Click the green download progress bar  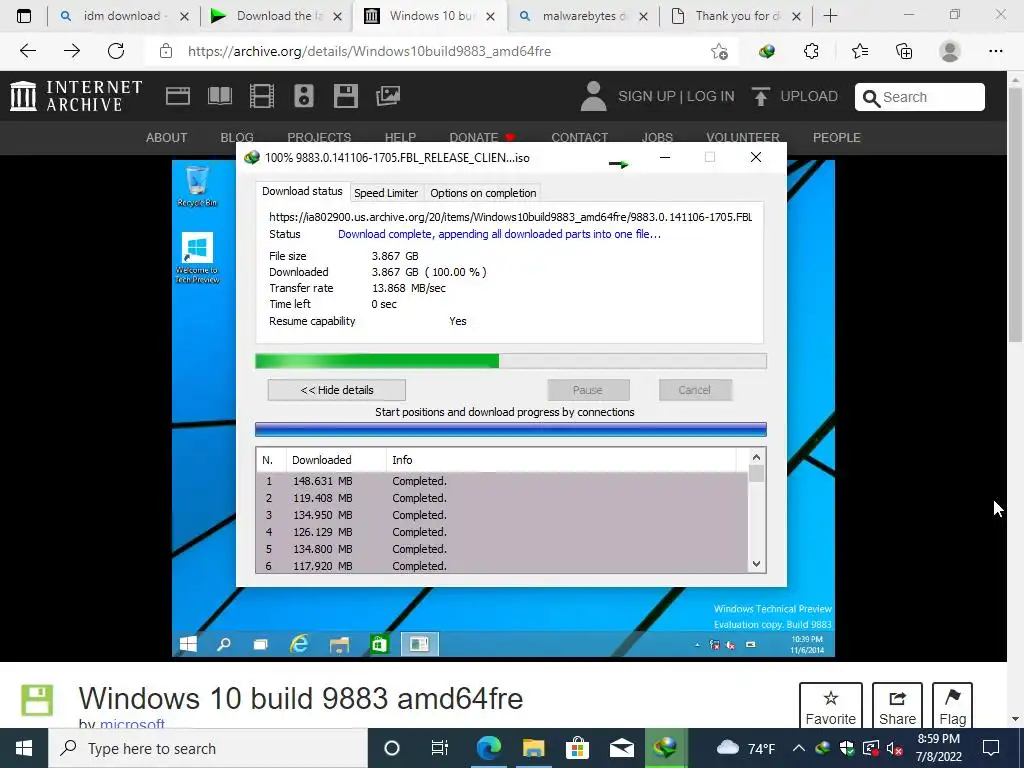tap(511, 361)
